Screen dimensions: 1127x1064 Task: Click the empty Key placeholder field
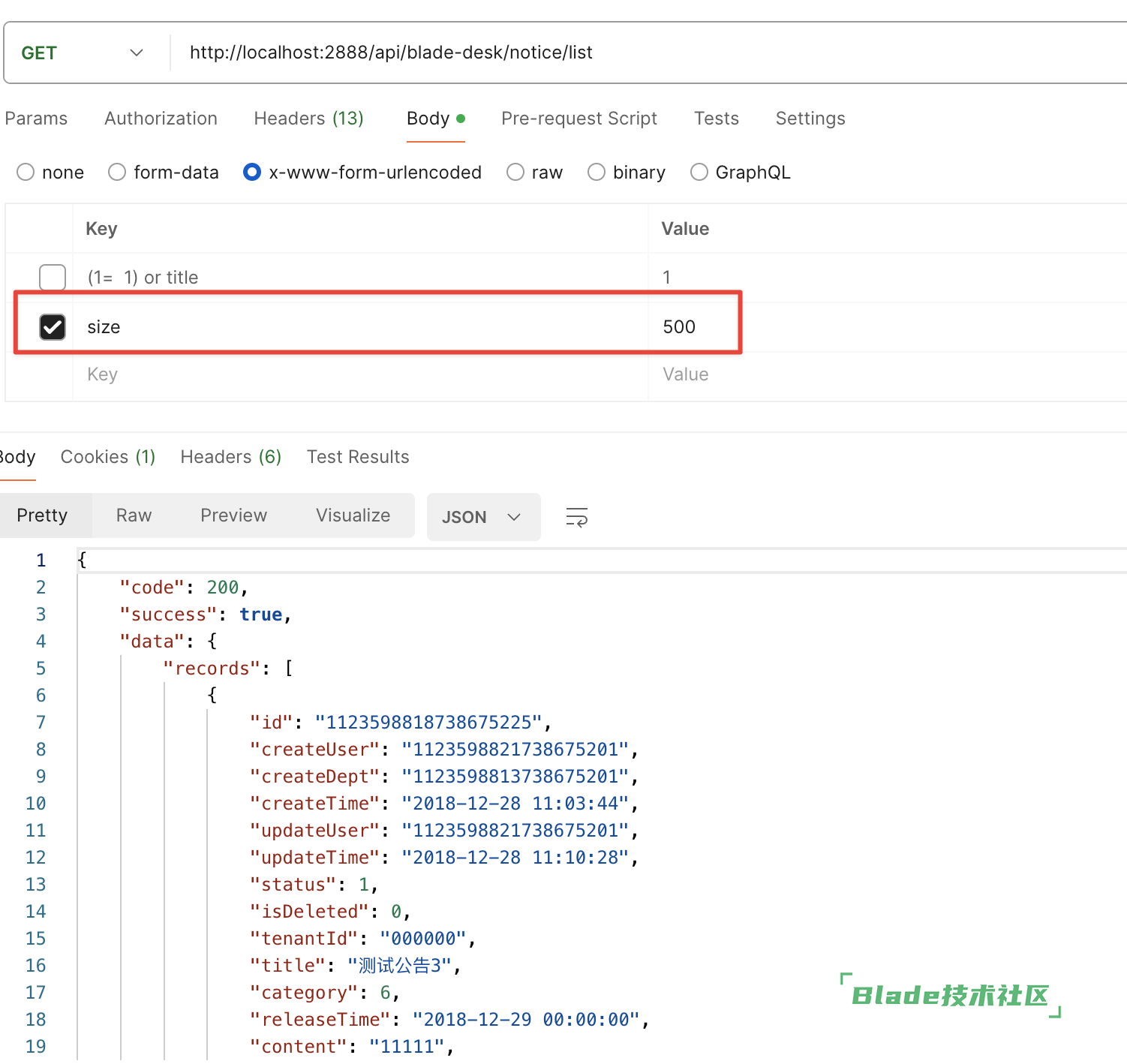point(360,374)
